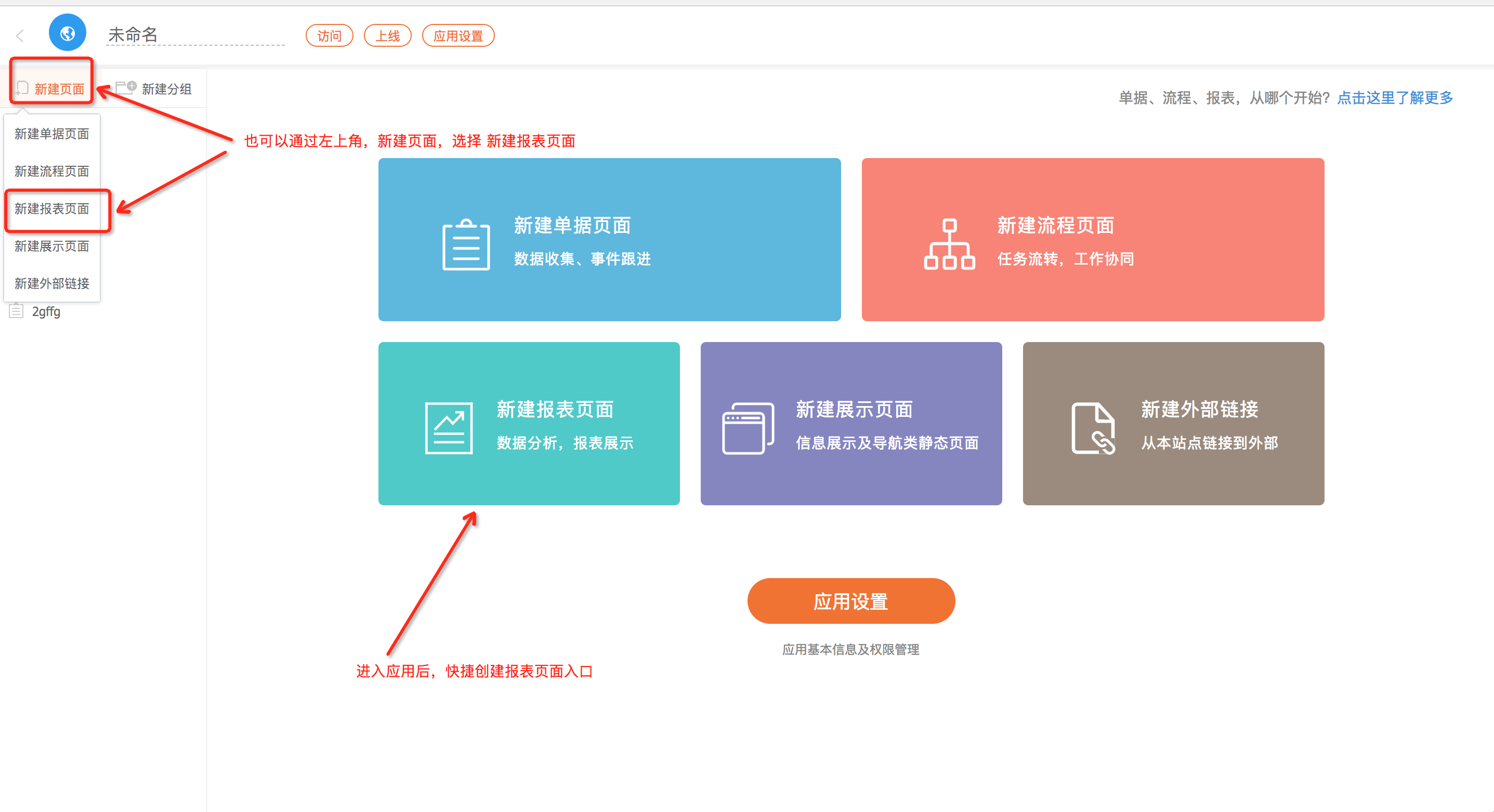The width and height of the screenshot is (1494, 812).
Task: Click the clipboard icon on form page card
Action: coord(466,245)
